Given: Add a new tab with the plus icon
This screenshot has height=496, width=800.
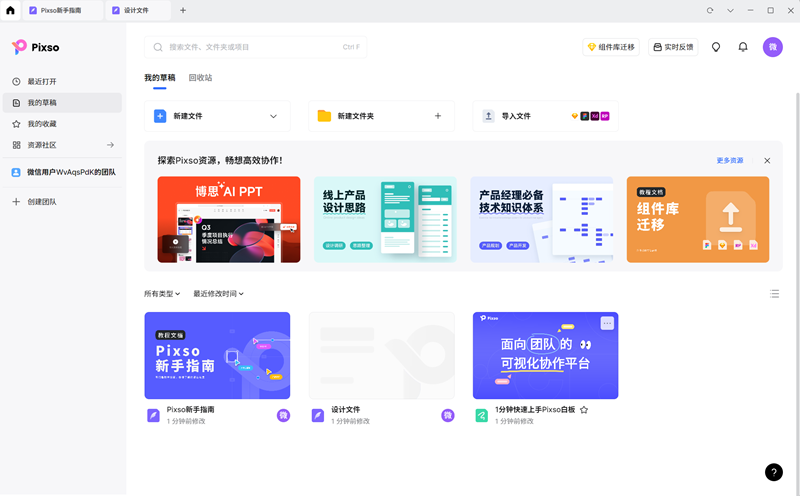Looking at the screenshot, I should click(183, 10).
